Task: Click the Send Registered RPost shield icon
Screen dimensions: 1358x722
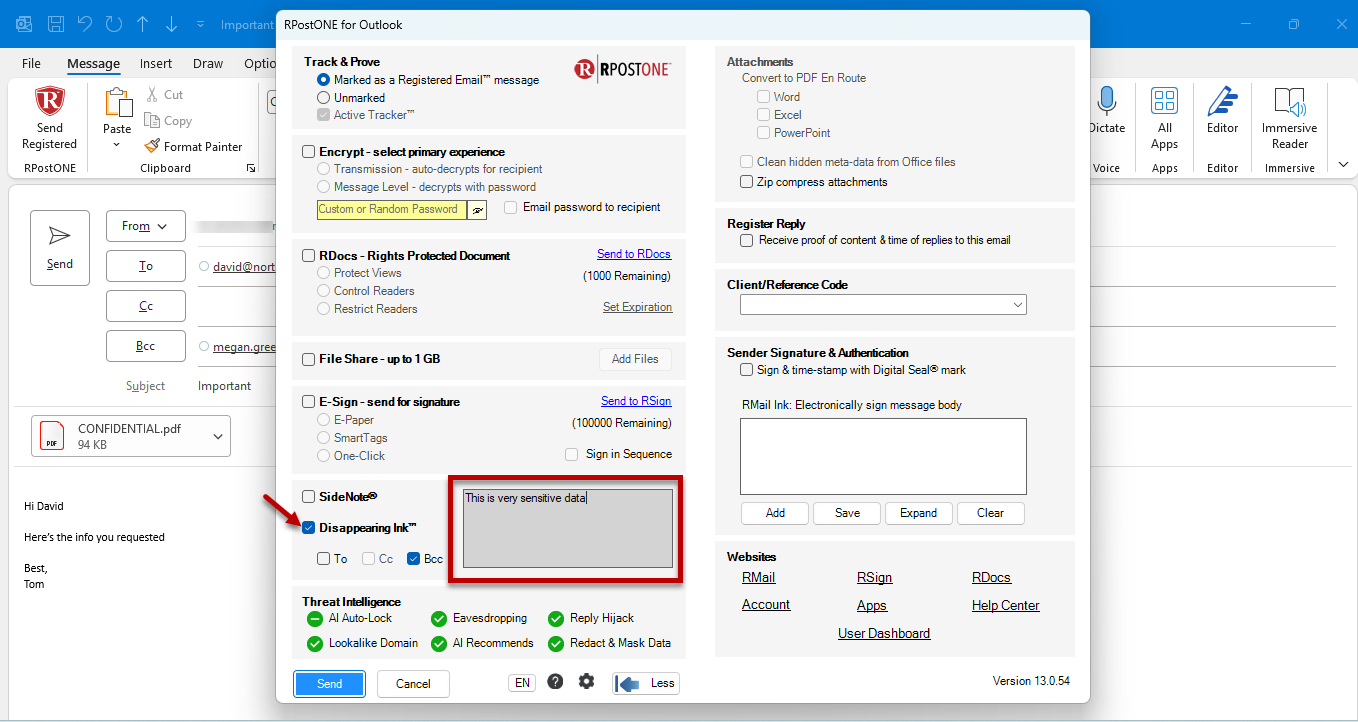Action: (x=49, y=102)
